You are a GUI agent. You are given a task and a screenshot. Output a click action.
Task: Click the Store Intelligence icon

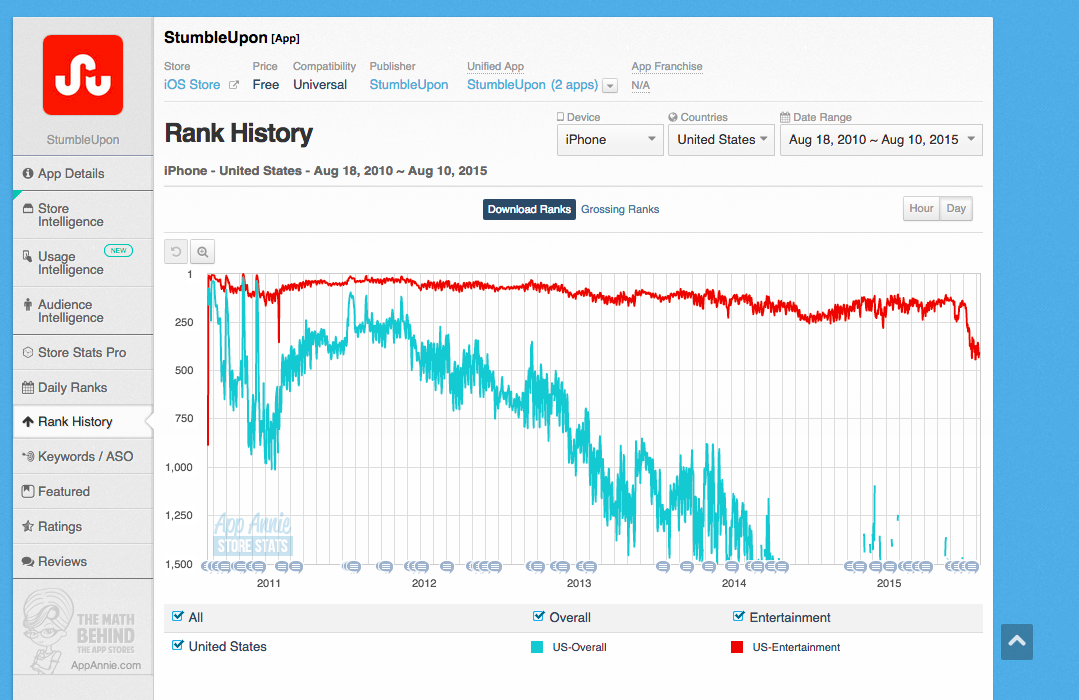pyautogui.click(x=28, y=208)
